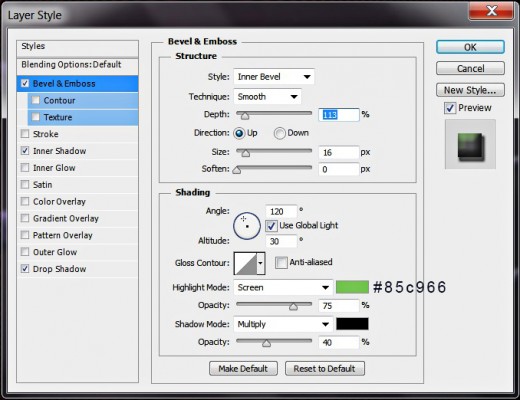520x400 pixels.
Task: Select the Down direction radio button
Action: pos(280,133)
